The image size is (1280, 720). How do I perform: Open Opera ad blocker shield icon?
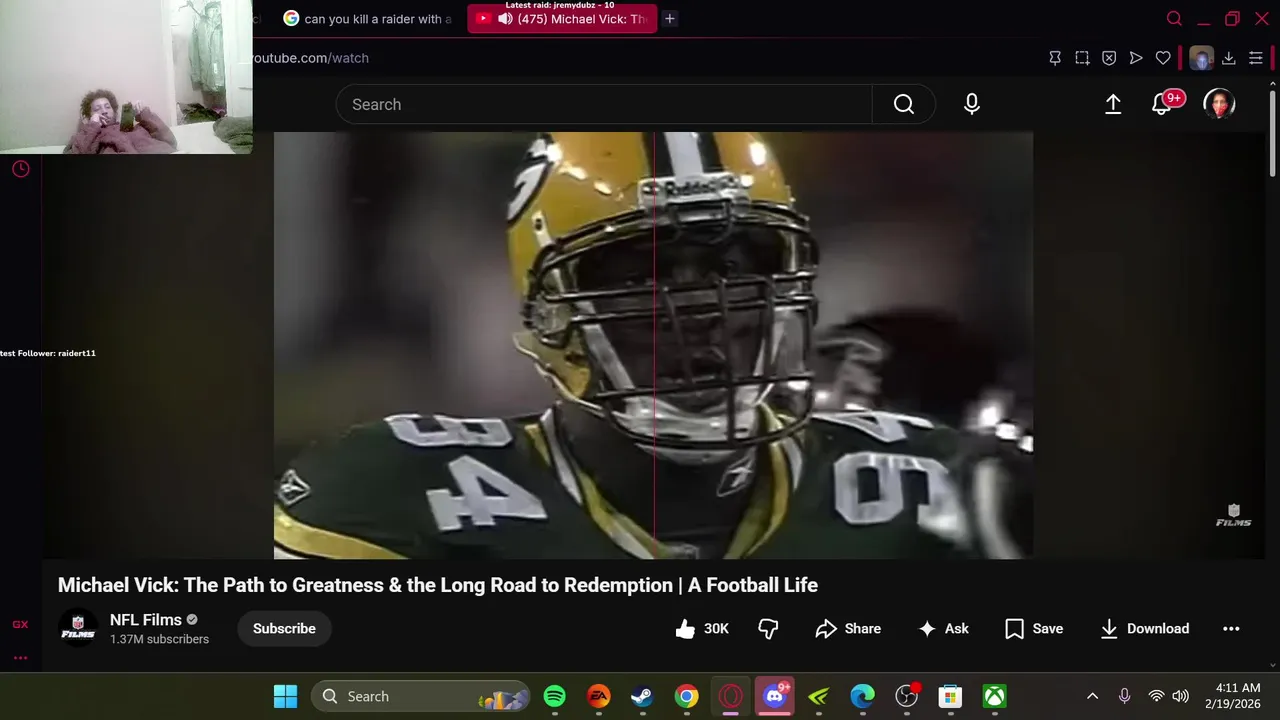[1109, 58]
